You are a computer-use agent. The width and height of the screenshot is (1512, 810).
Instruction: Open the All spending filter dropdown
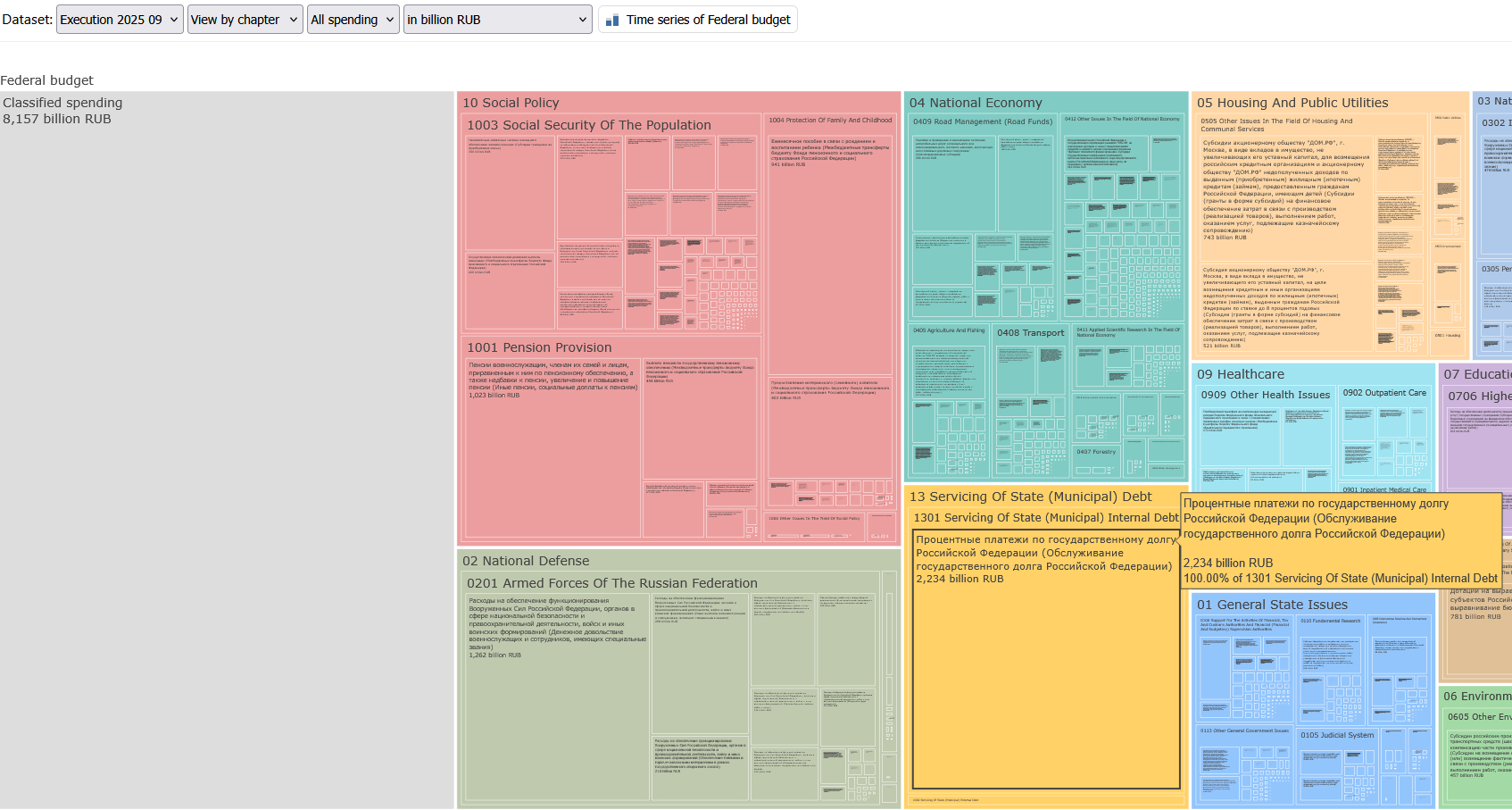click(x=353, y=20)
